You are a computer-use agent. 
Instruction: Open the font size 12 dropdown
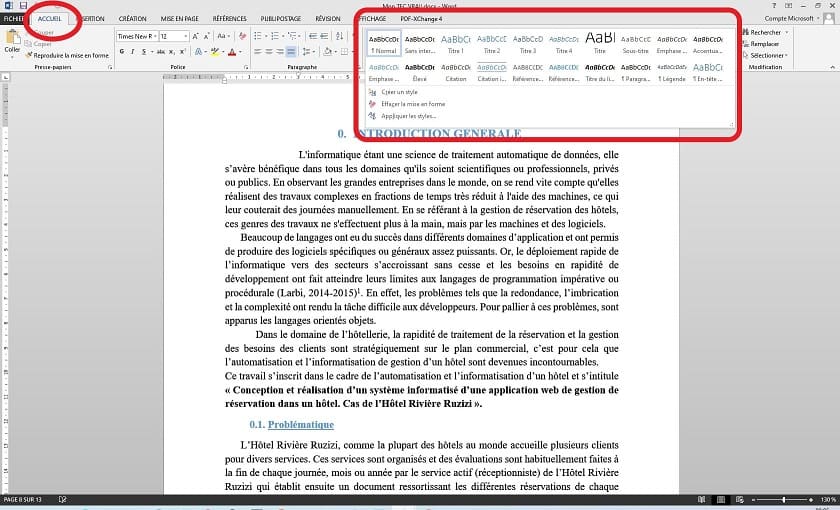point(186,36)
